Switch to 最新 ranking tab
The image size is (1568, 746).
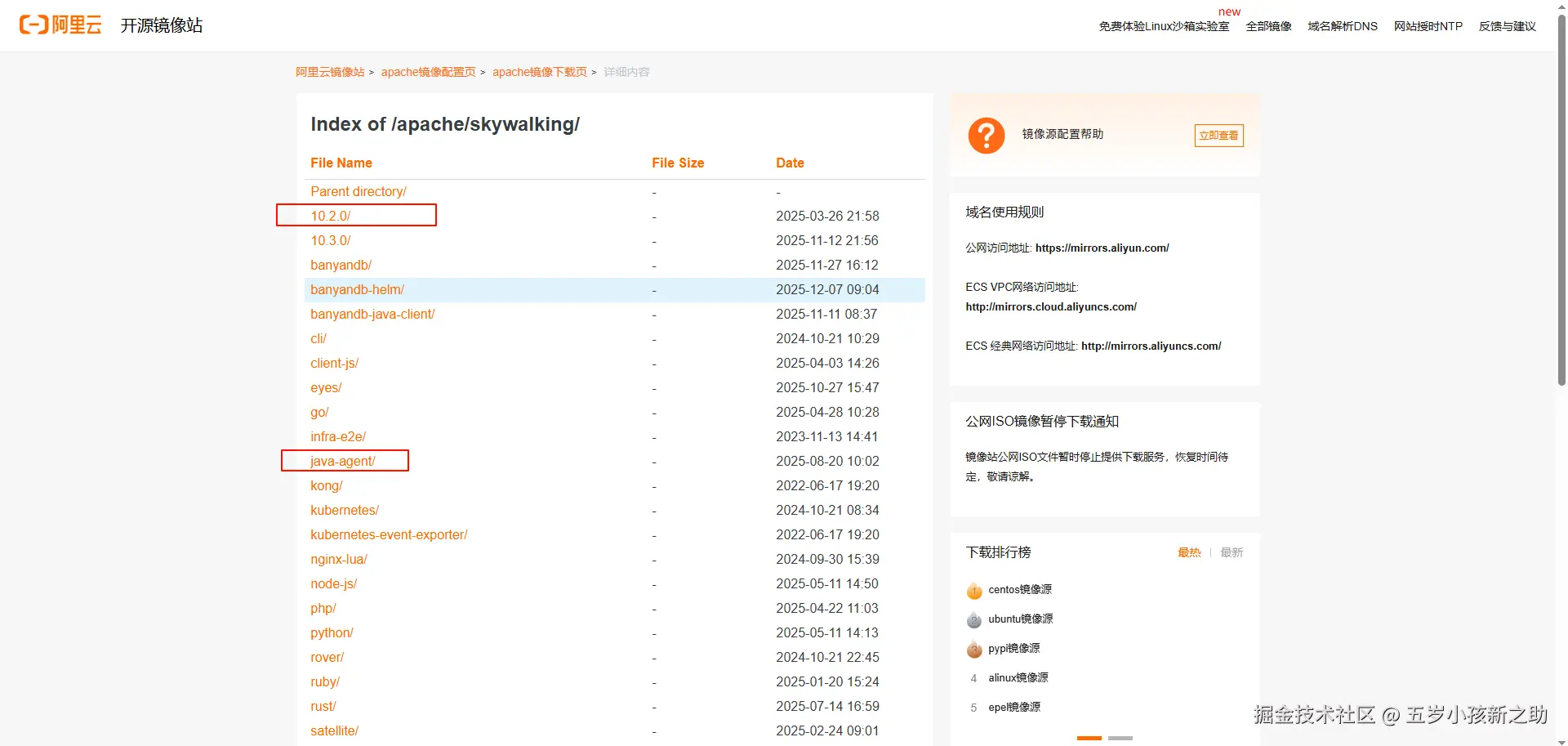(1232, 552)
